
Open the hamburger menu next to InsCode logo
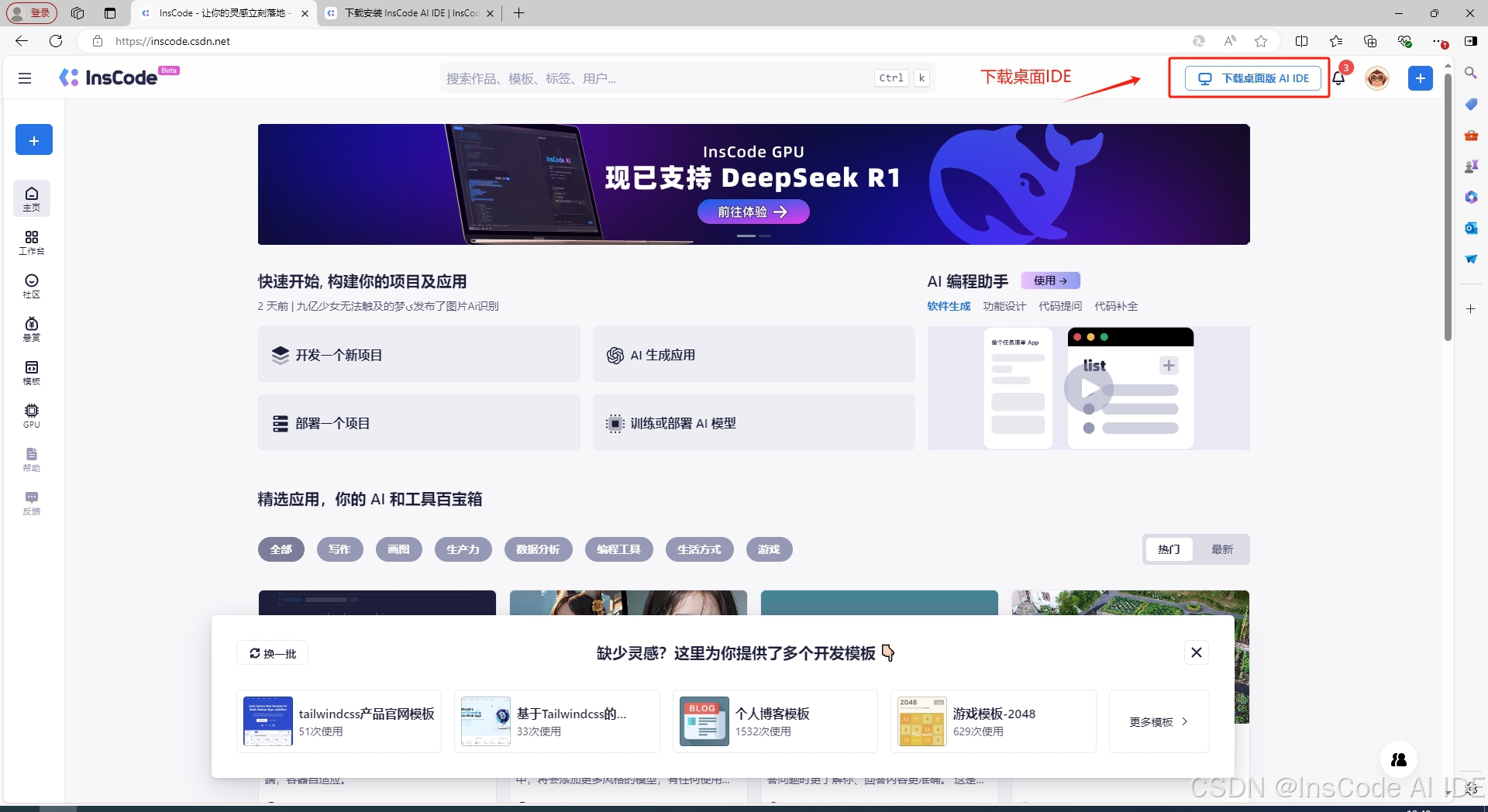coord(25,78)
